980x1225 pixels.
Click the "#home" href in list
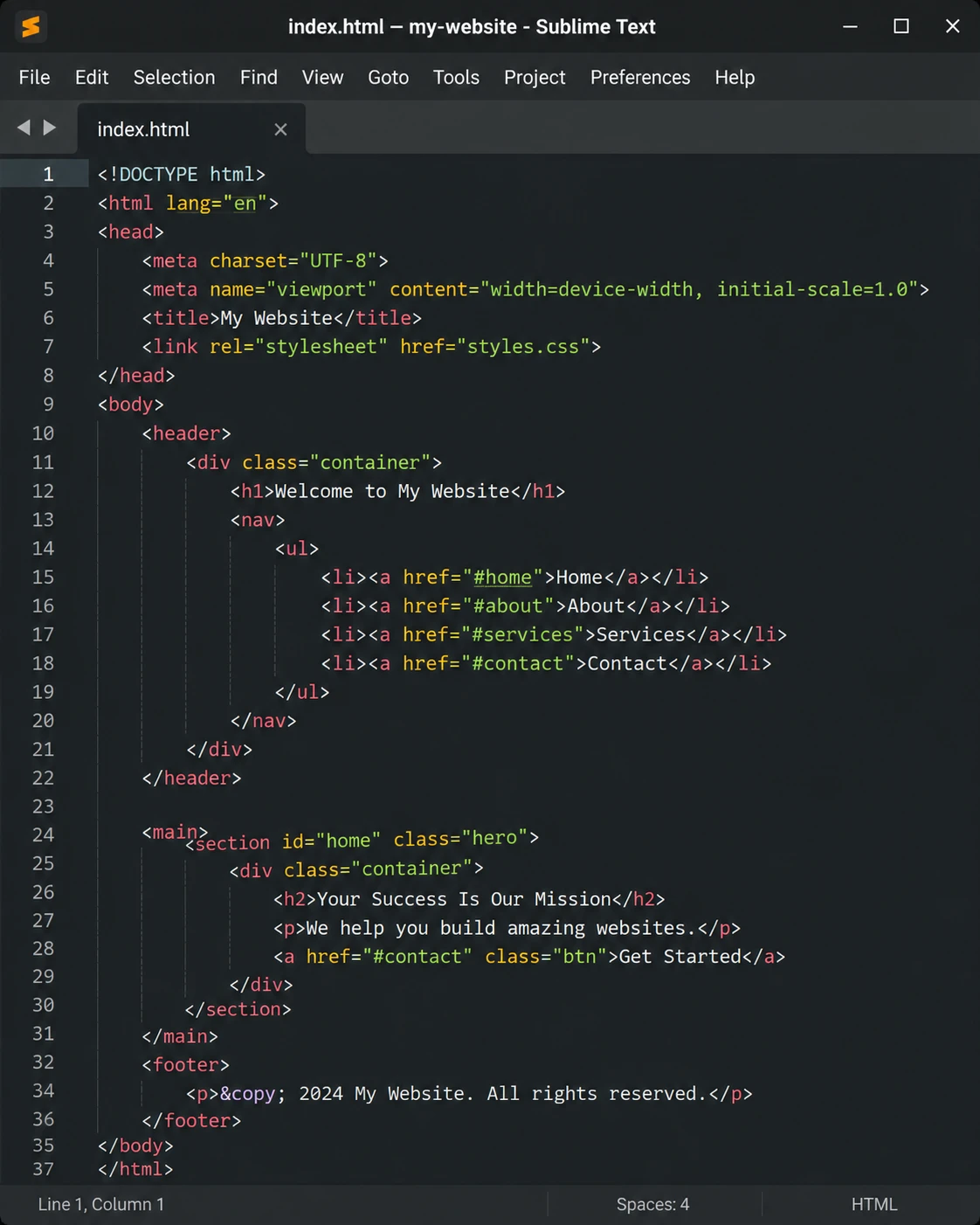pos(502,577)
